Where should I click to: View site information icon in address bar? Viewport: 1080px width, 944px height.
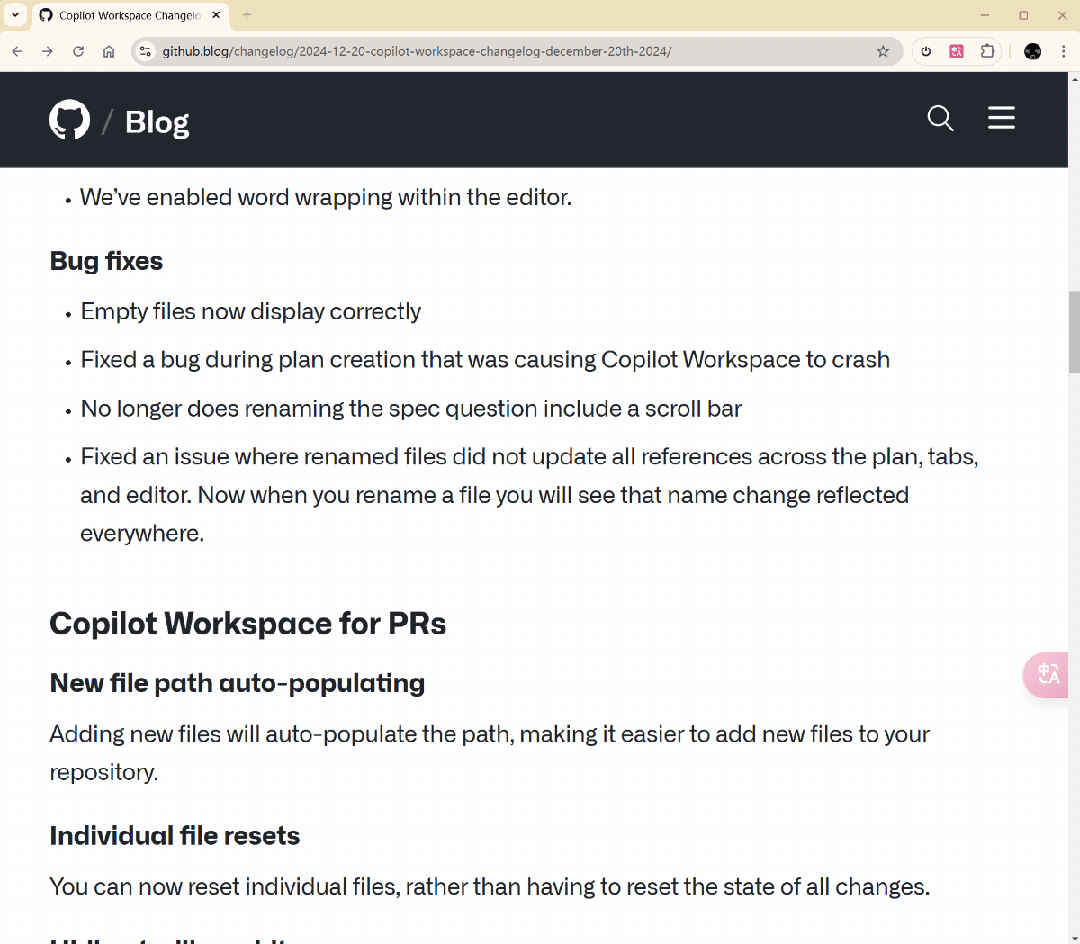click(145, 52)
